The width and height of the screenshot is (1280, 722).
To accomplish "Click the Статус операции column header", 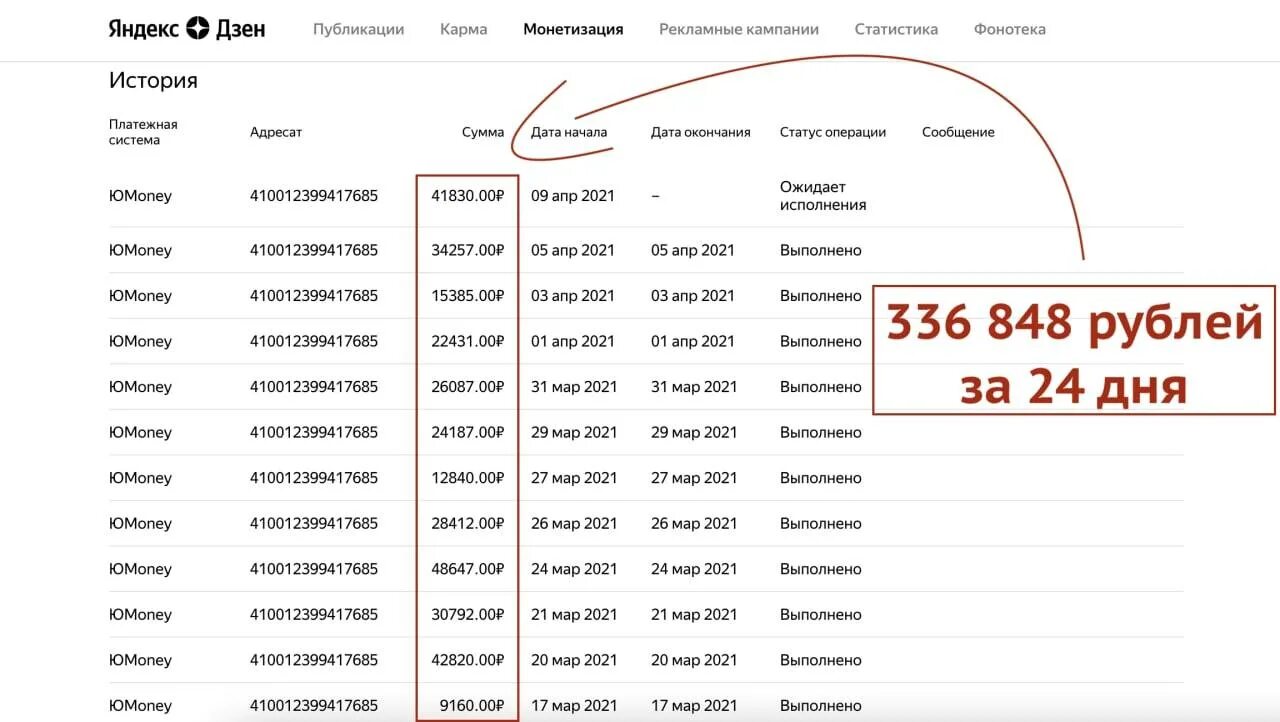I will pos(833,132).
